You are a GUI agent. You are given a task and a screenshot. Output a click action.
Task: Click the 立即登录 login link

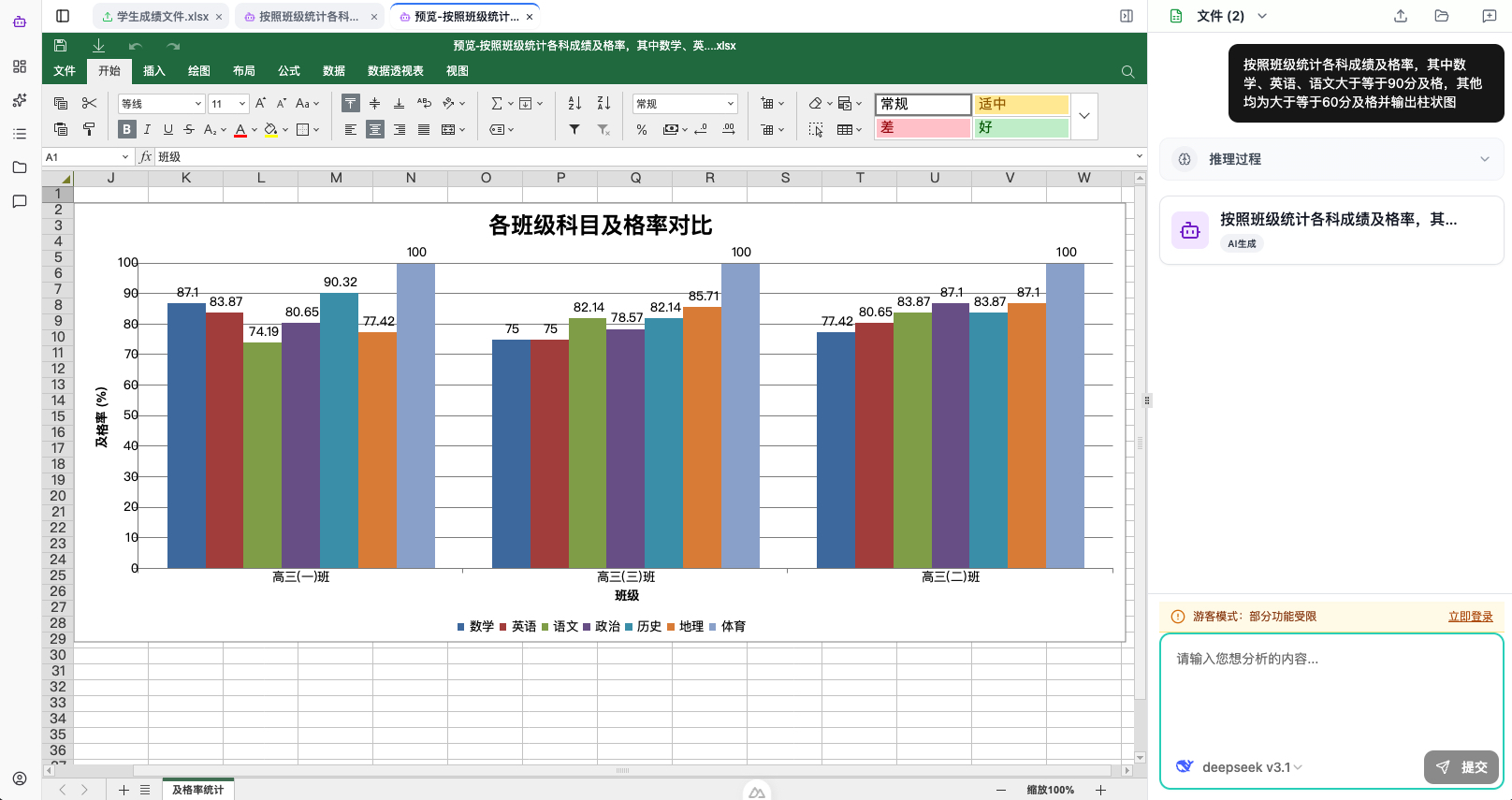(x=1470, y=616)
